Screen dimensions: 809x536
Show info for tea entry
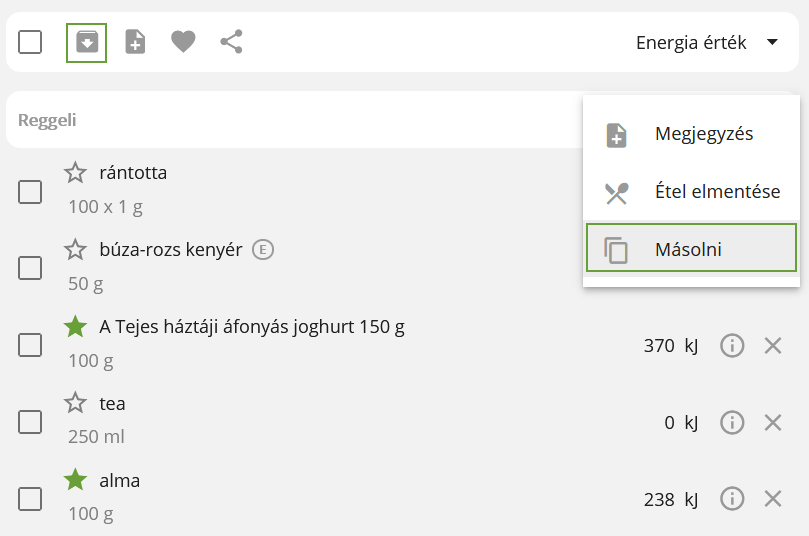tap(732, 423)
